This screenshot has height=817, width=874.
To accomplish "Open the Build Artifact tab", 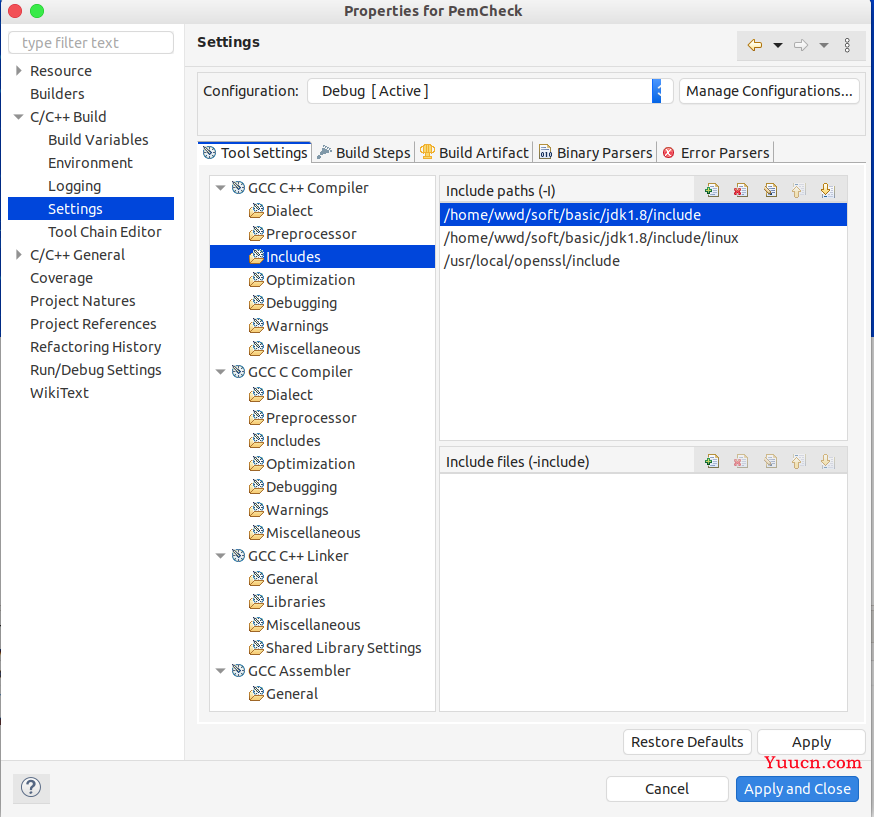I will pos(474,153).
